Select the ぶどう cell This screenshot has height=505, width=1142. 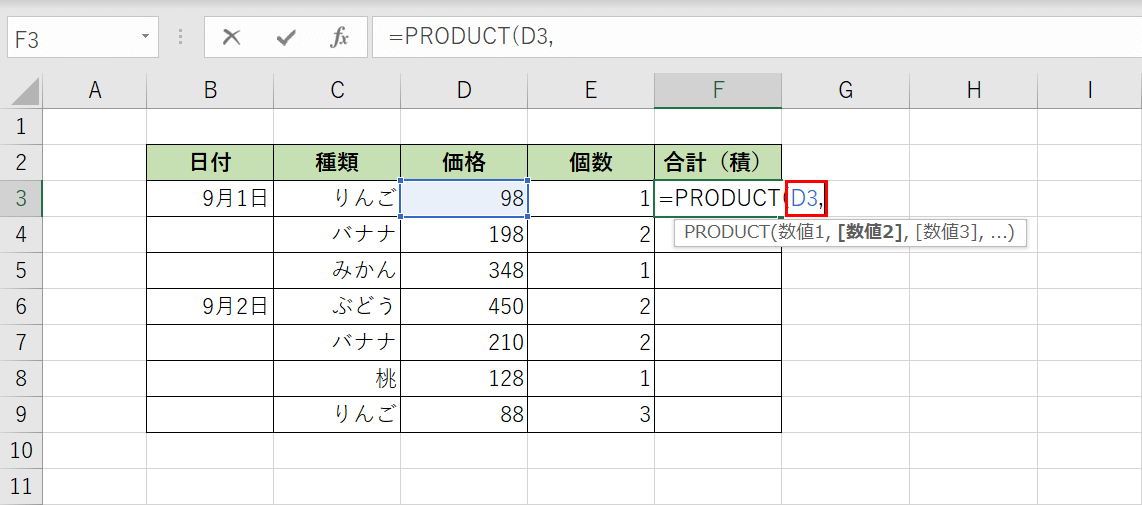[337, 306]
